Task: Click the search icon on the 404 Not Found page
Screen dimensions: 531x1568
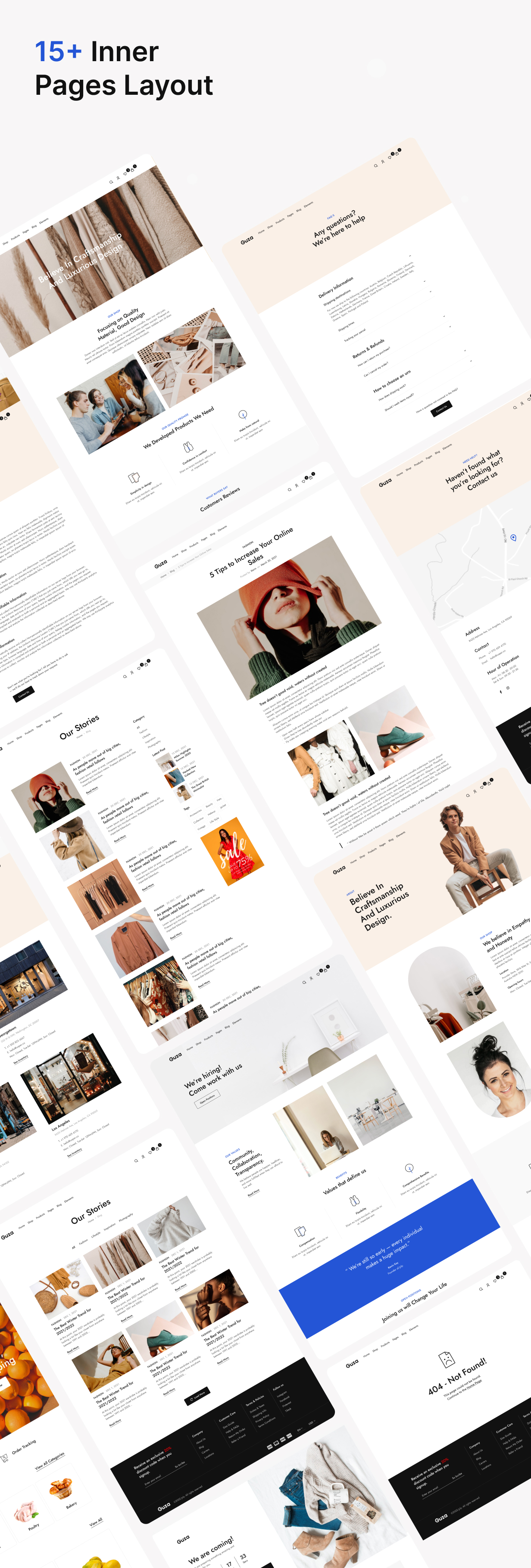Action: (481, 1288)
